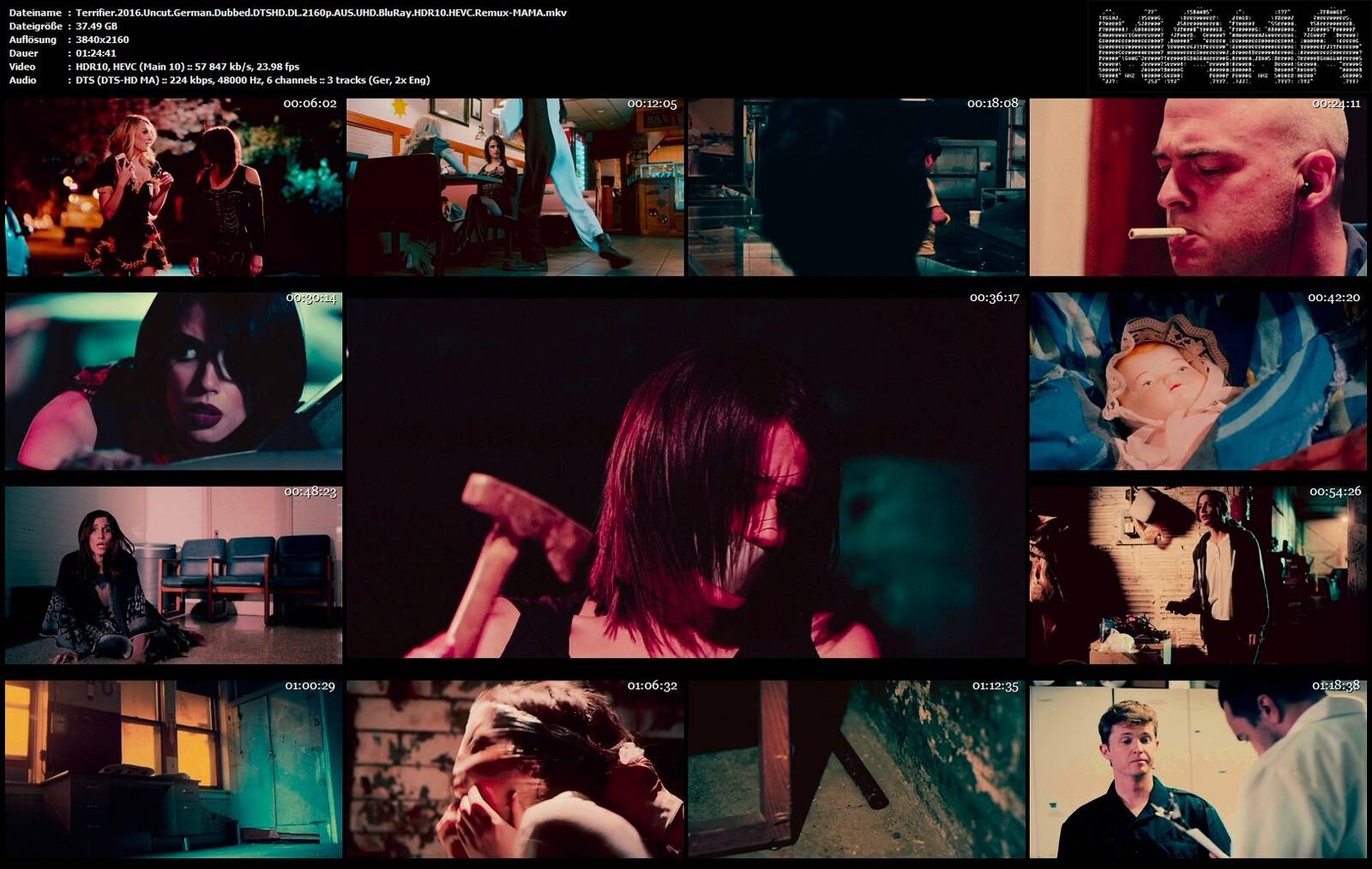
Task: Select the file name ending Remux-MAMA.mkv
Action: [321, 13]
